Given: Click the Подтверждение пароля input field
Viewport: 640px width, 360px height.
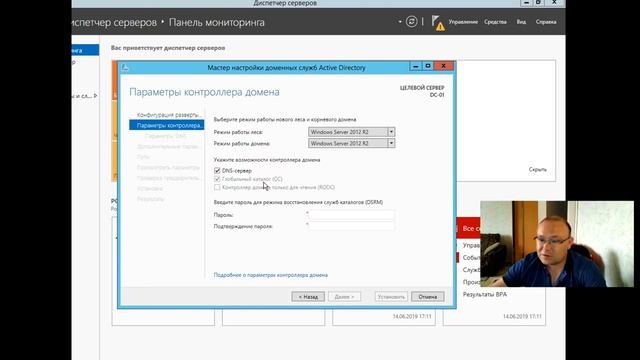Looking at the screenshot, I should 351,226.
